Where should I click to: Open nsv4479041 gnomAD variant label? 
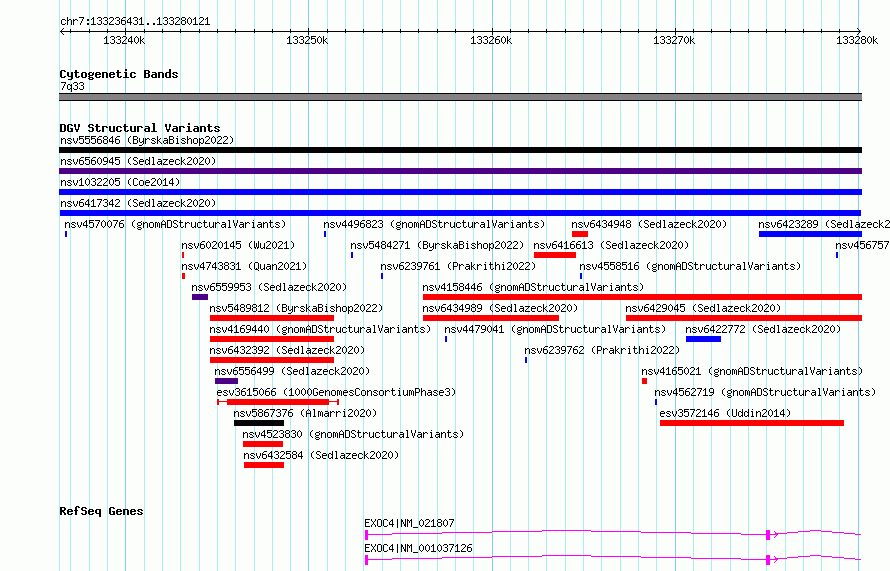pos(555,329)
